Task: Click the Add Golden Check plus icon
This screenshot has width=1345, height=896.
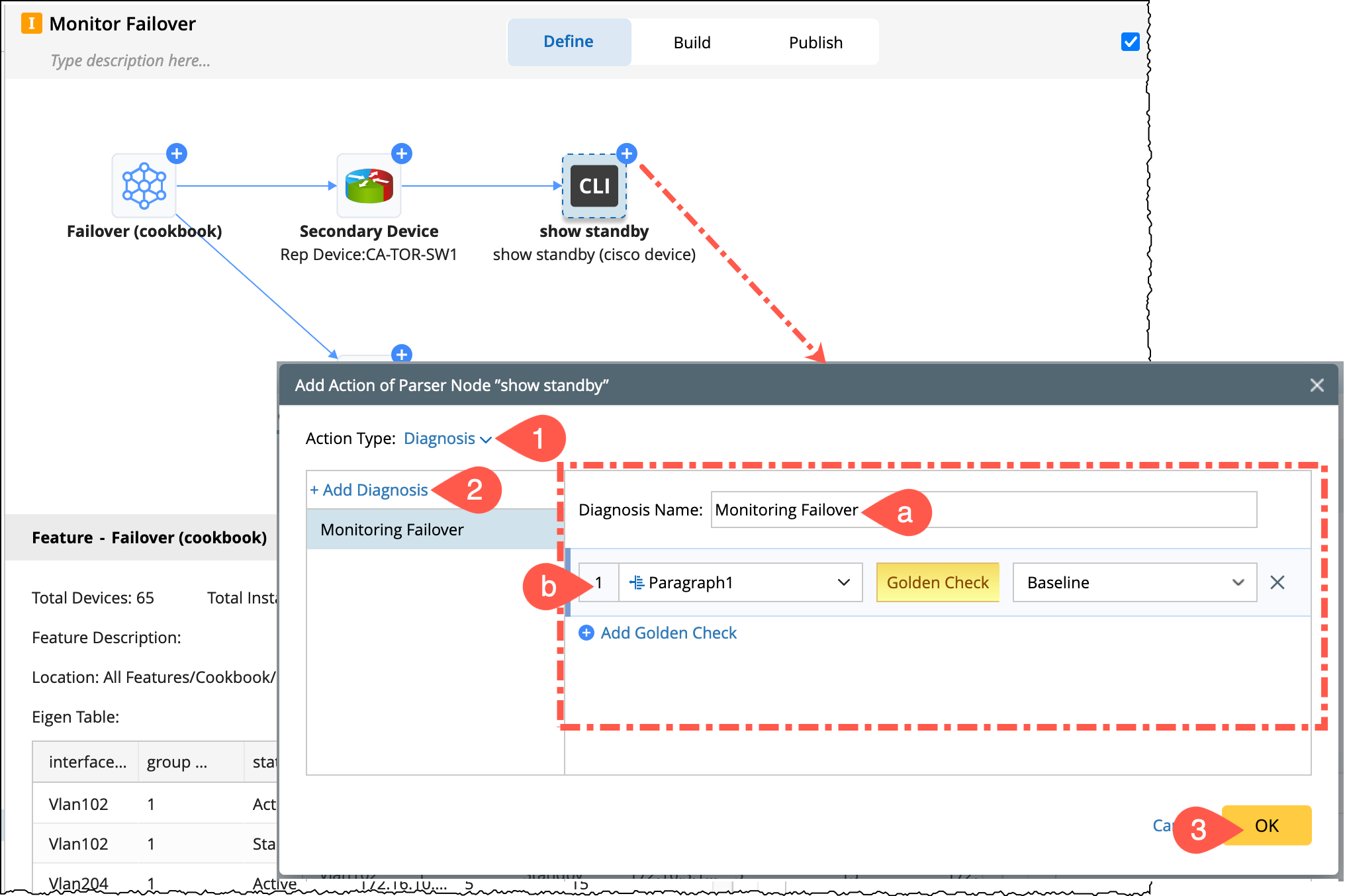Action: tap(586, 633)
